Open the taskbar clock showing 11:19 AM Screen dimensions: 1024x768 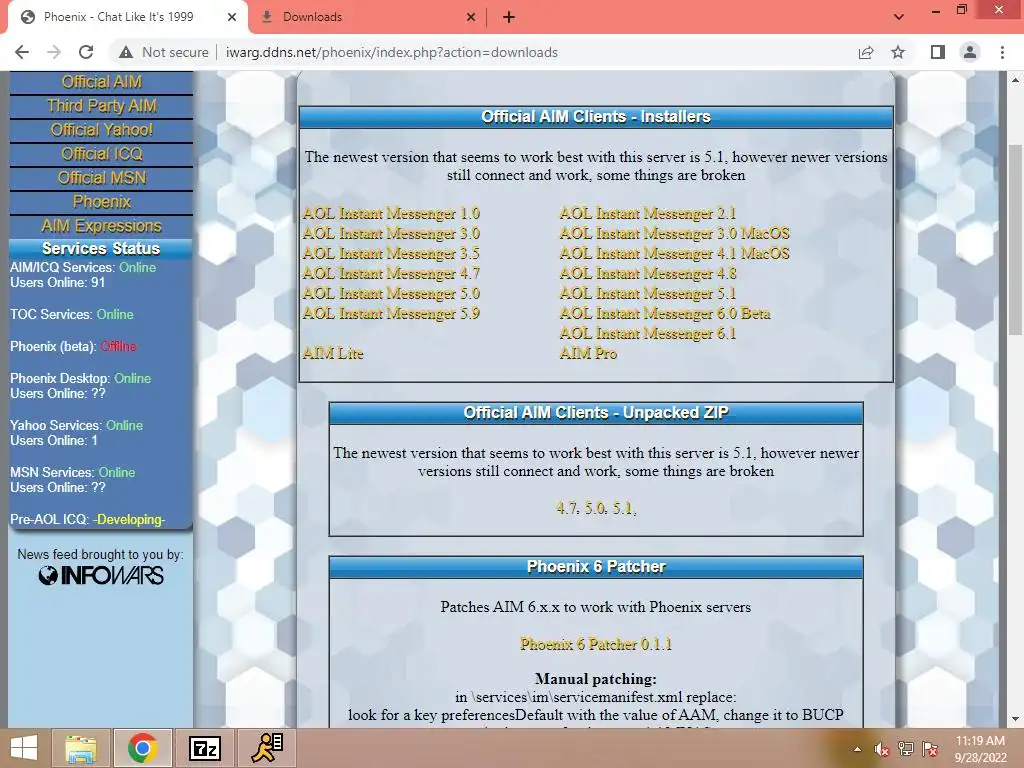coord(980,749)
